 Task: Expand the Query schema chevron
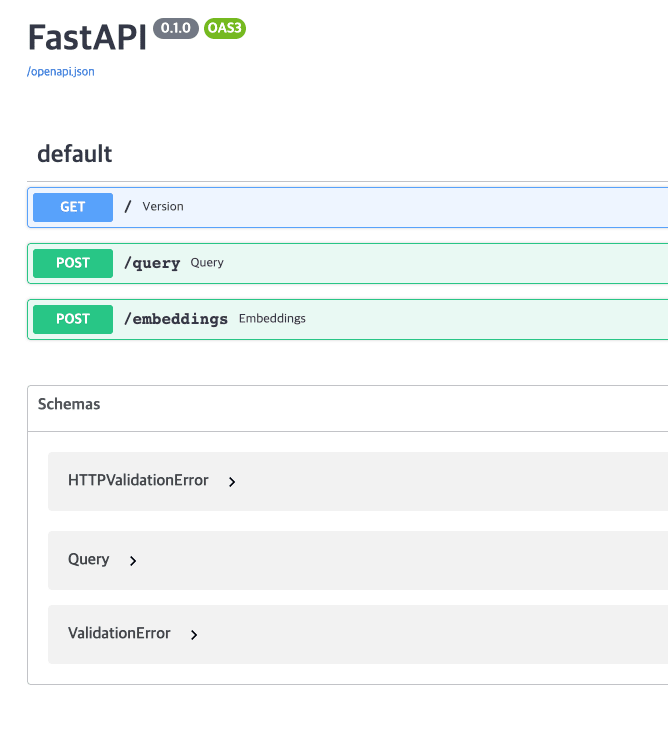pos(133,560)
